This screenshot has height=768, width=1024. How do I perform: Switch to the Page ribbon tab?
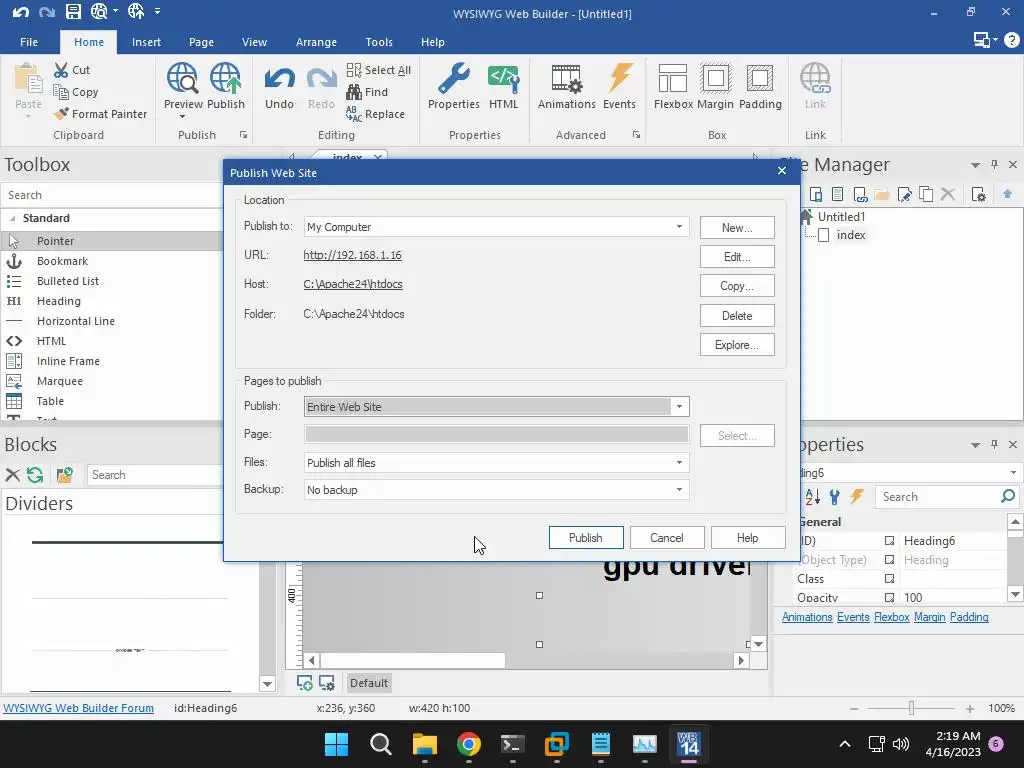(201, 42)
